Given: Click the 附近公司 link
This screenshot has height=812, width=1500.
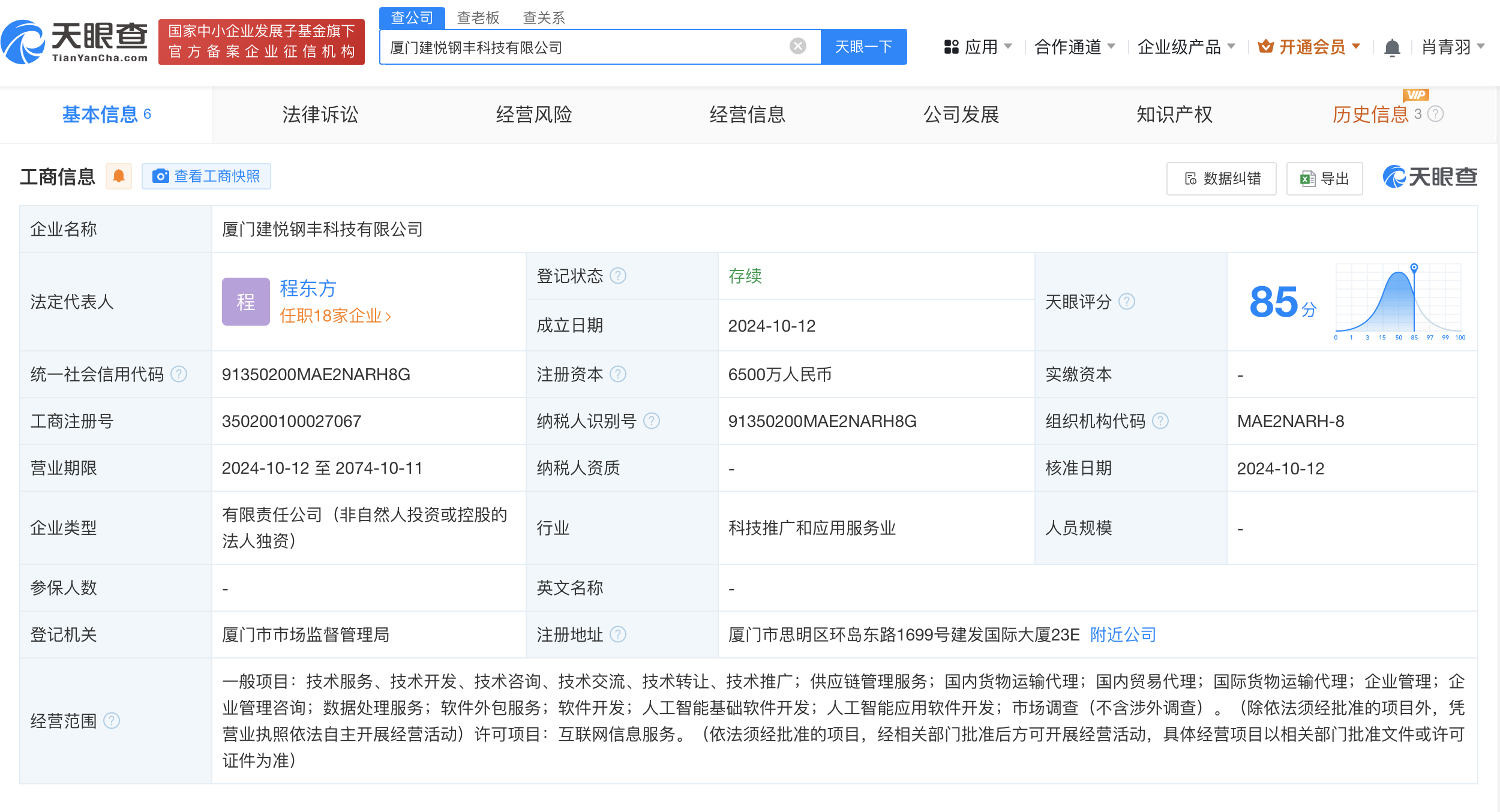Looking at the screenshot, I should 1123,634.
